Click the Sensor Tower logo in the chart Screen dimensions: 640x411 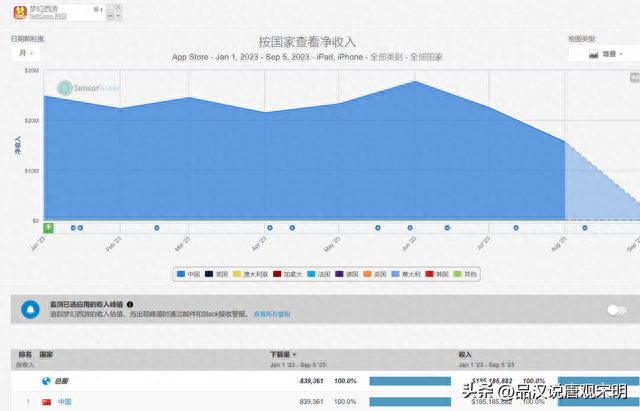click(89, 88)
